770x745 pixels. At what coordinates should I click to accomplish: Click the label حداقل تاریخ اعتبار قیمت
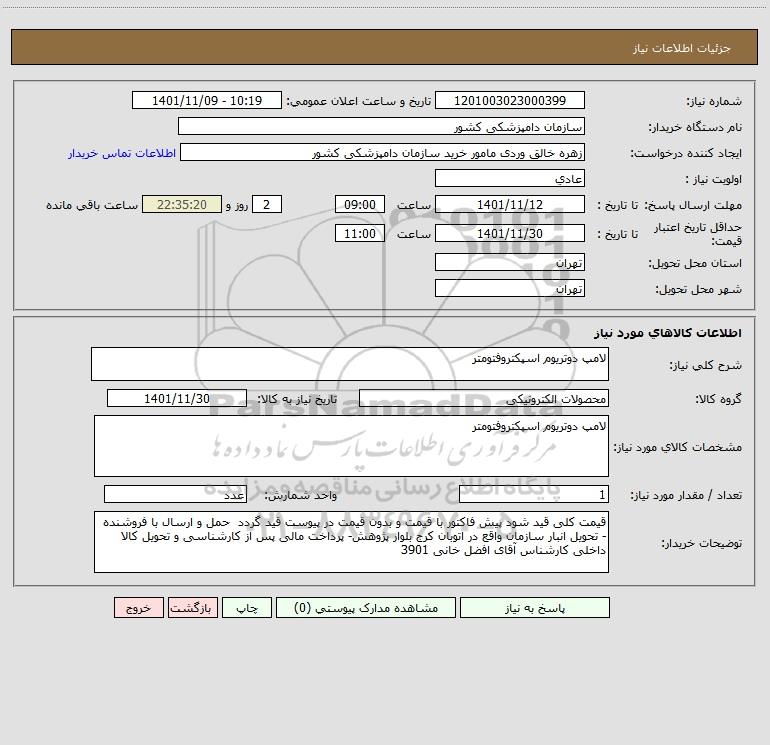point(698,234)
